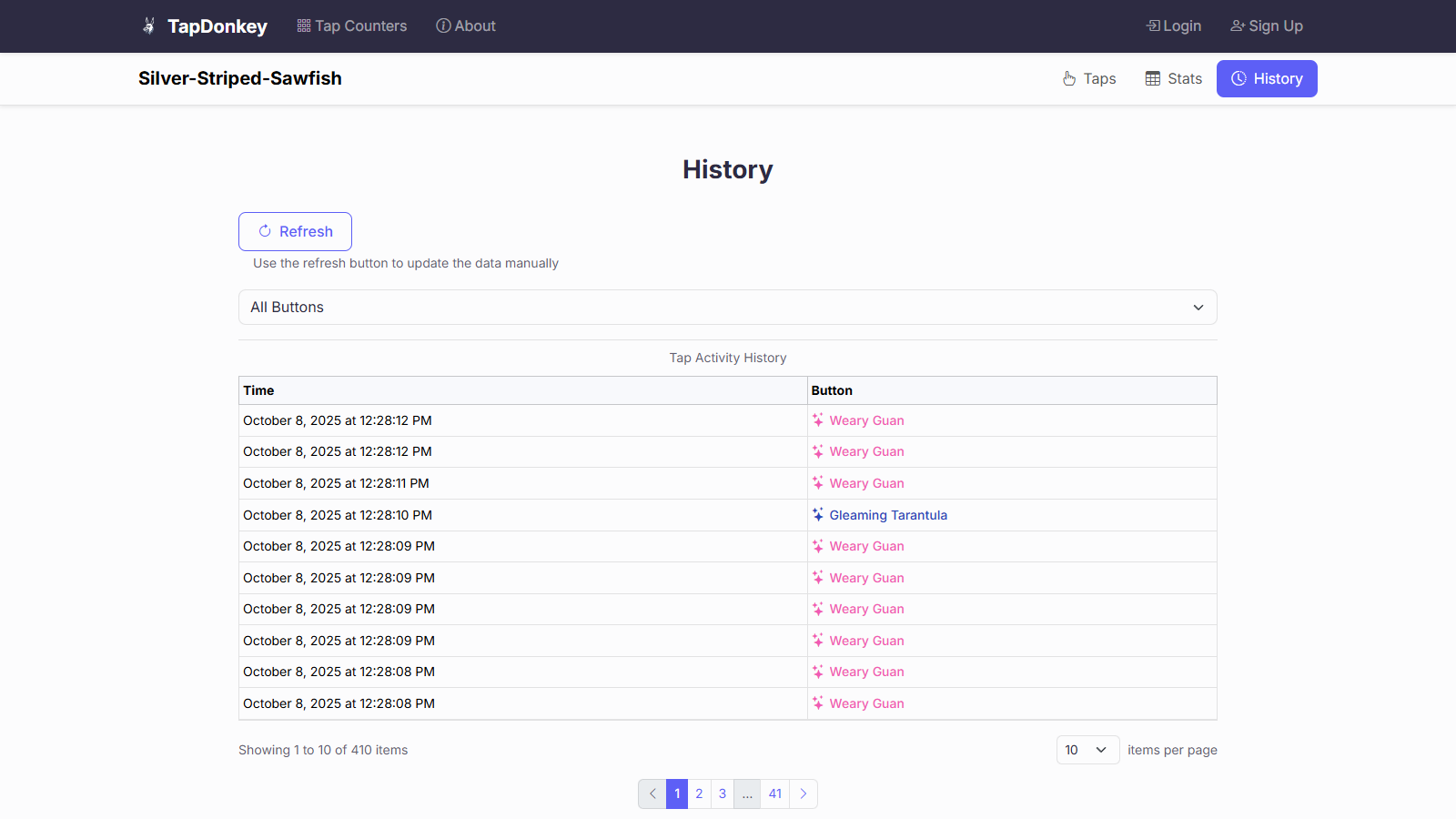This screenshot has width=1456, height=819.
Task: Click the Taps hand pointer icon
Action: [1069, 78]
